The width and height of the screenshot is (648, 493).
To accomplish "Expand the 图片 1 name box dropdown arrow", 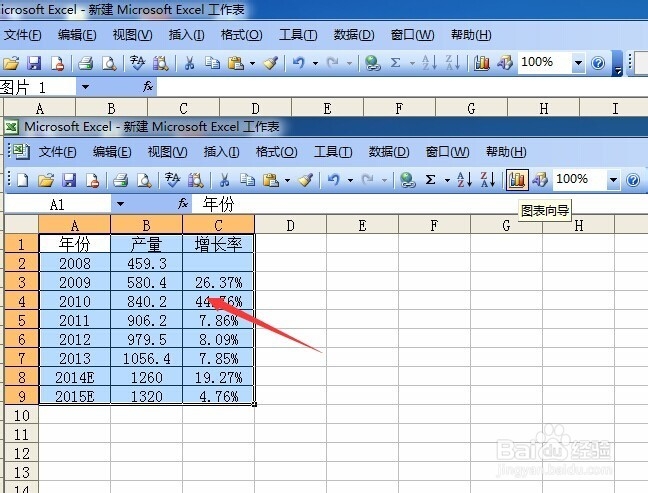I will [85, 87].
